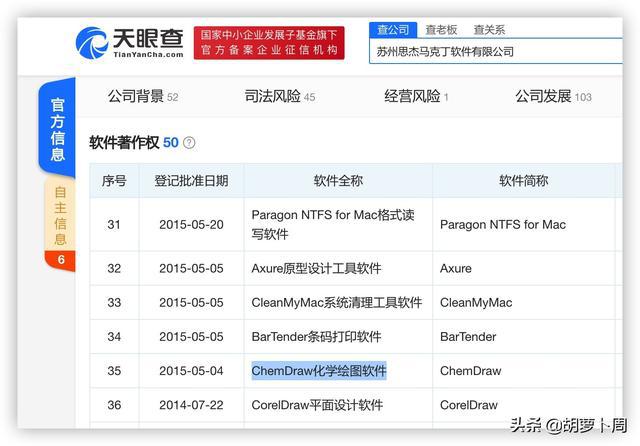Click the TianYanCha logo
The height and width of the screenshot is (446, 640).
click(x=129, y=43)
